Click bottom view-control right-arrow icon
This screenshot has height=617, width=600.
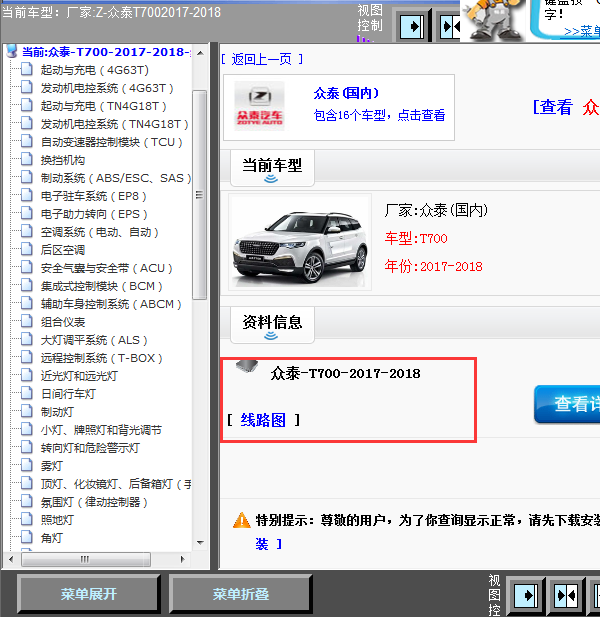(526, 595)
